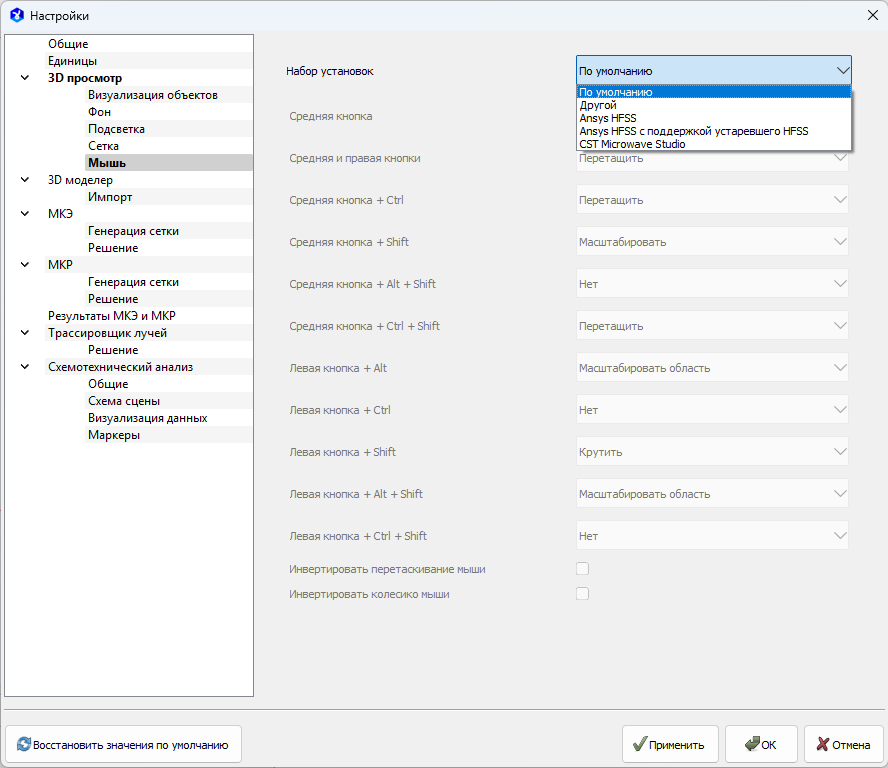Click the Отмена button
This screenshot has width=888, height=768.
tap(843, 744)
